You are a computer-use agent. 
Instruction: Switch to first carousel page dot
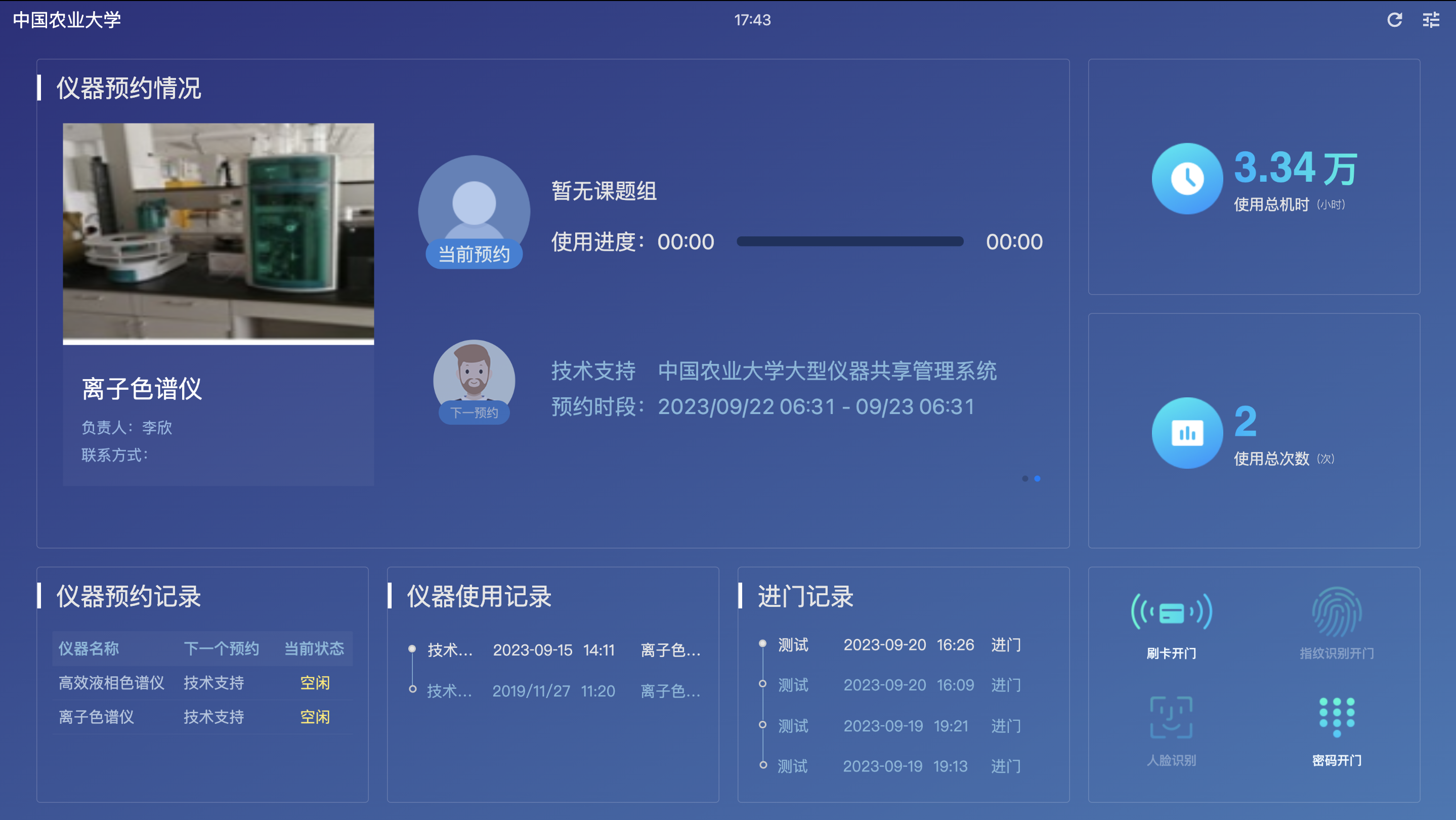click(x=1025, y=478)
